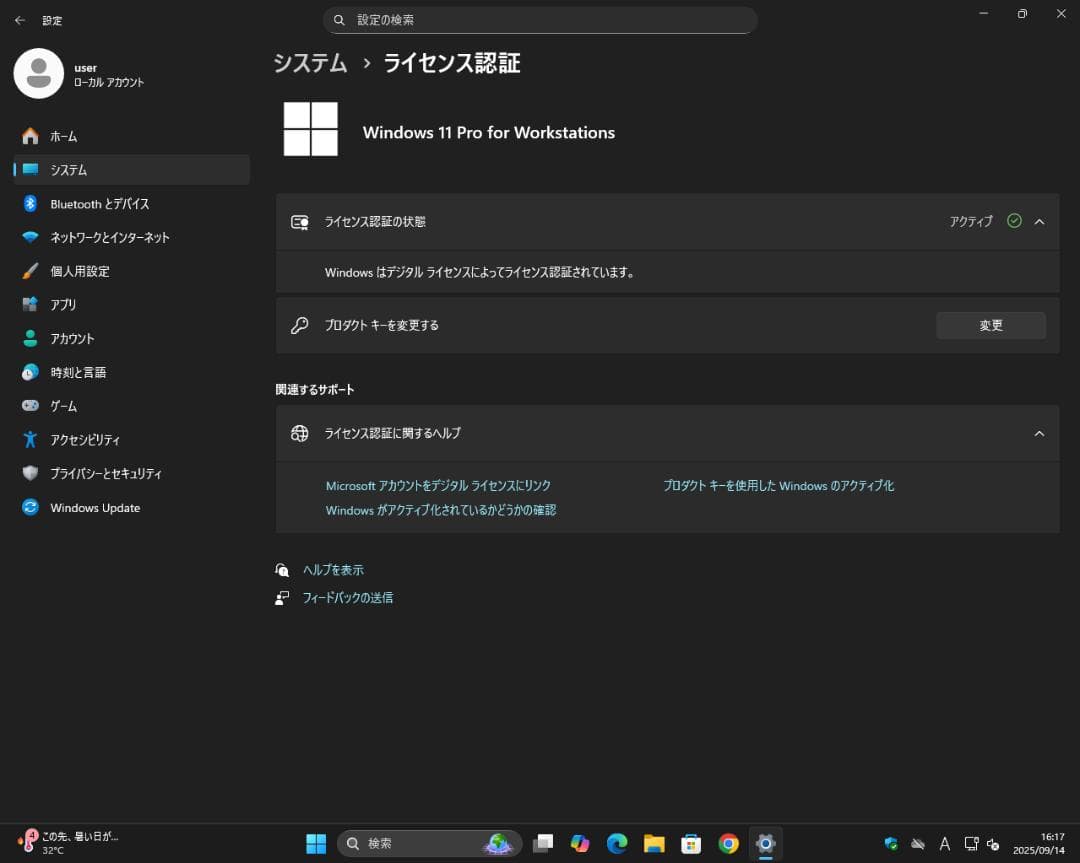Screen dimensions: 1080x863
Task: Click the 設定の検索 search field
Action: point(540,20)
